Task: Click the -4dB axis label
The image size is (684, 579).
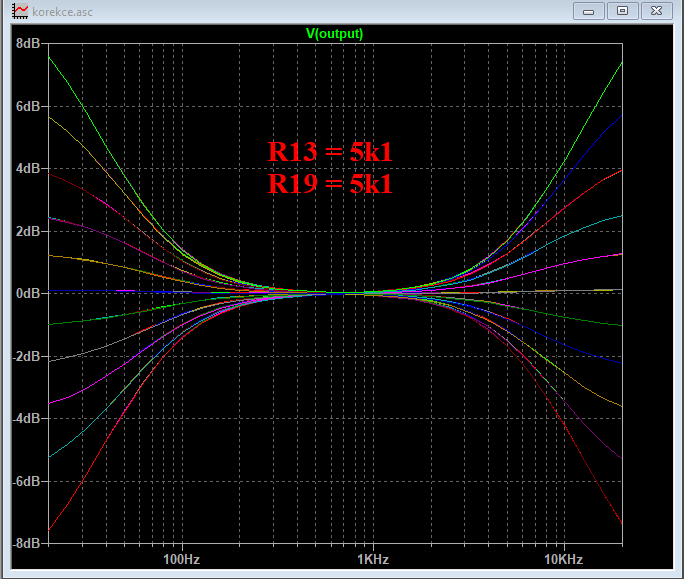Action: (26, 418)
